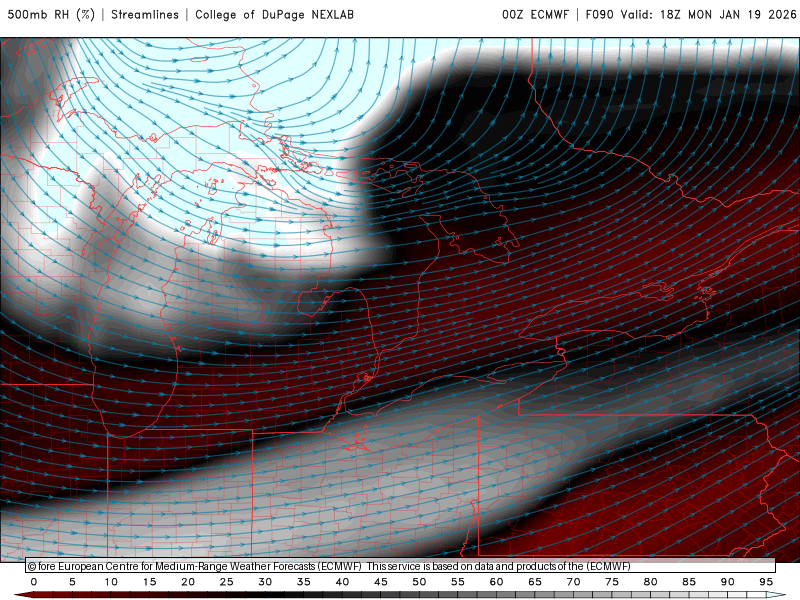
Task: Click the '95' colorbar scale label
Action: tap(766, 582)
